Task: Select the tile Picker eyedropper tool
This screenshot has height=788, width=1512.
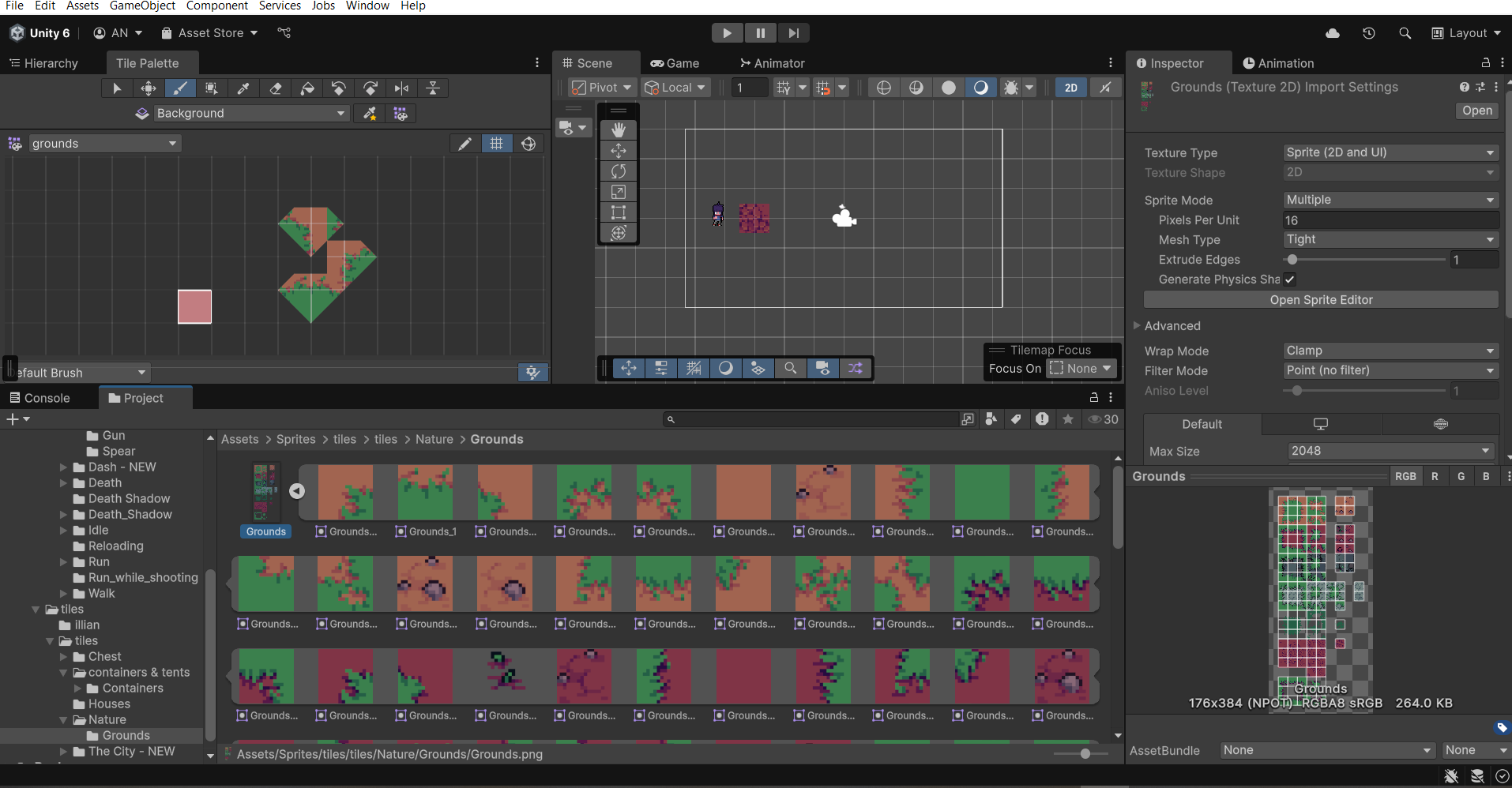Action: tap(243, 88)
